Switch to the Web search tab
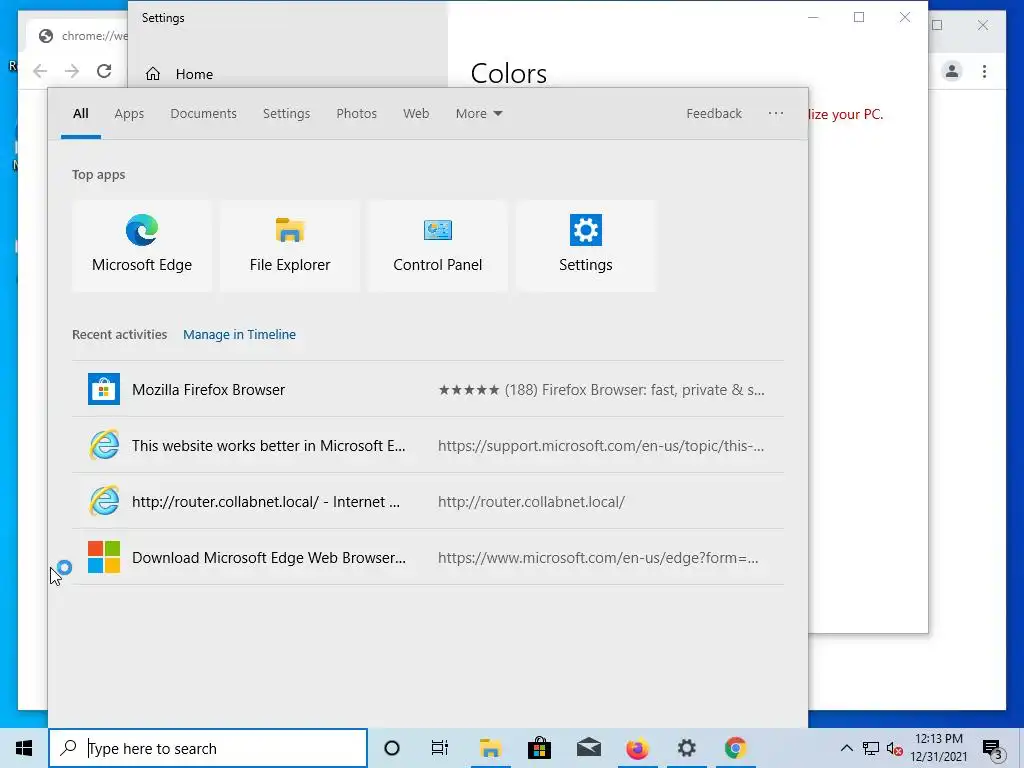Viewport: 1024px width, 768px height. tap(416, 113)
